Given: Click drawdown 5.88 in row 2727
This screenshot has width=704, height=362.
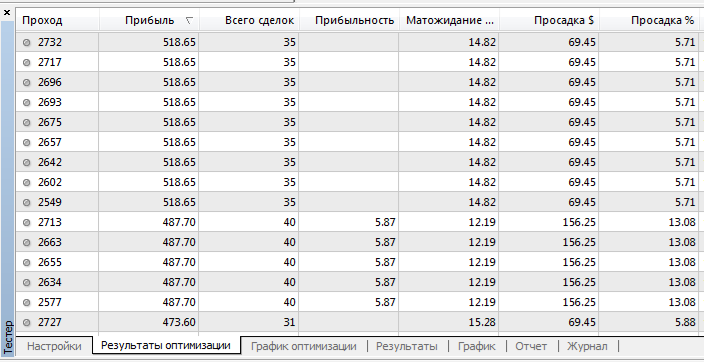Looking at the screenshot, I should point(685,322).
